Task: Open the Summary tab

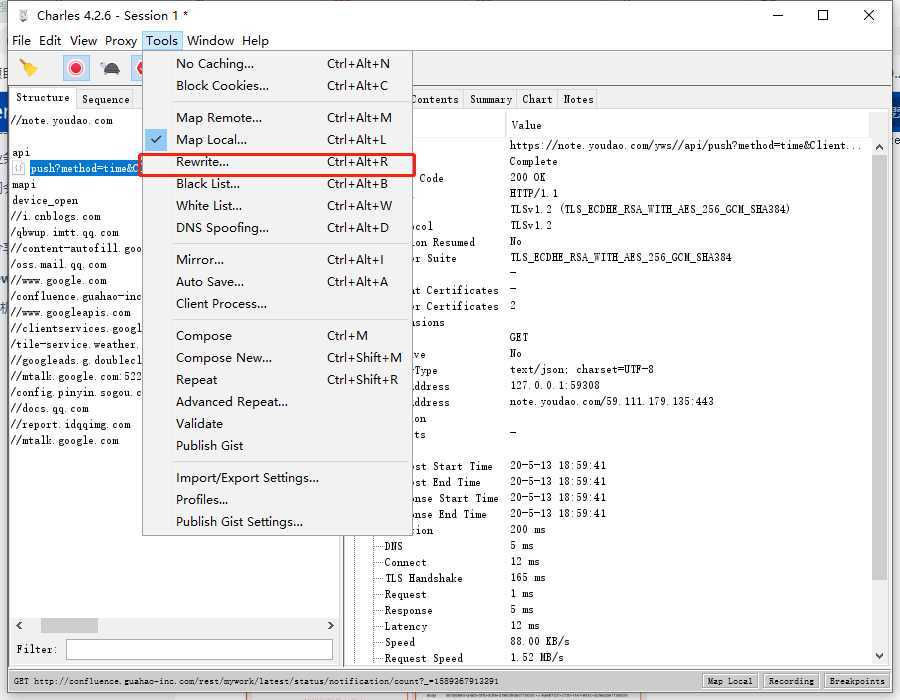Action: coord(491,99)
